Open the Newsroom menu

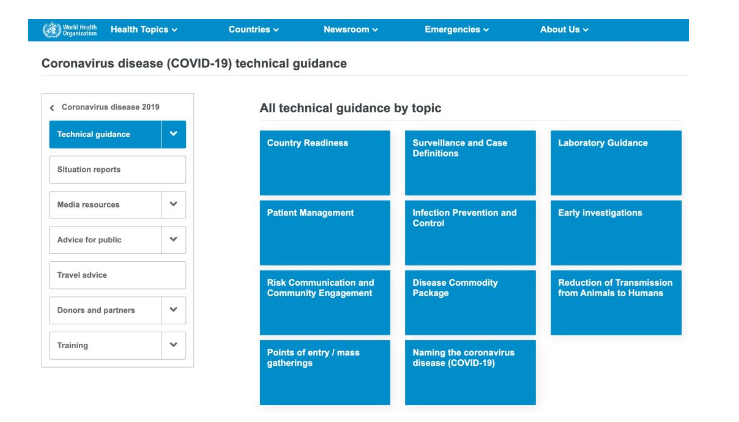coord(350,29)
